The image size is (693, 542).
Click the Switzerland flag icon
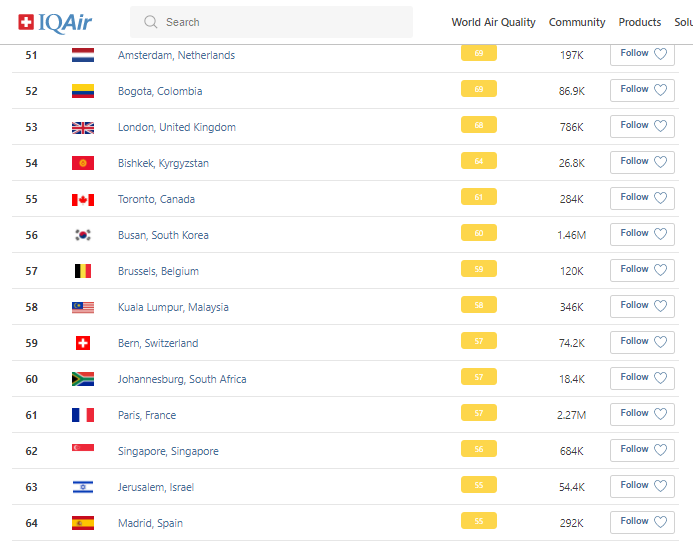coord(83,343)
